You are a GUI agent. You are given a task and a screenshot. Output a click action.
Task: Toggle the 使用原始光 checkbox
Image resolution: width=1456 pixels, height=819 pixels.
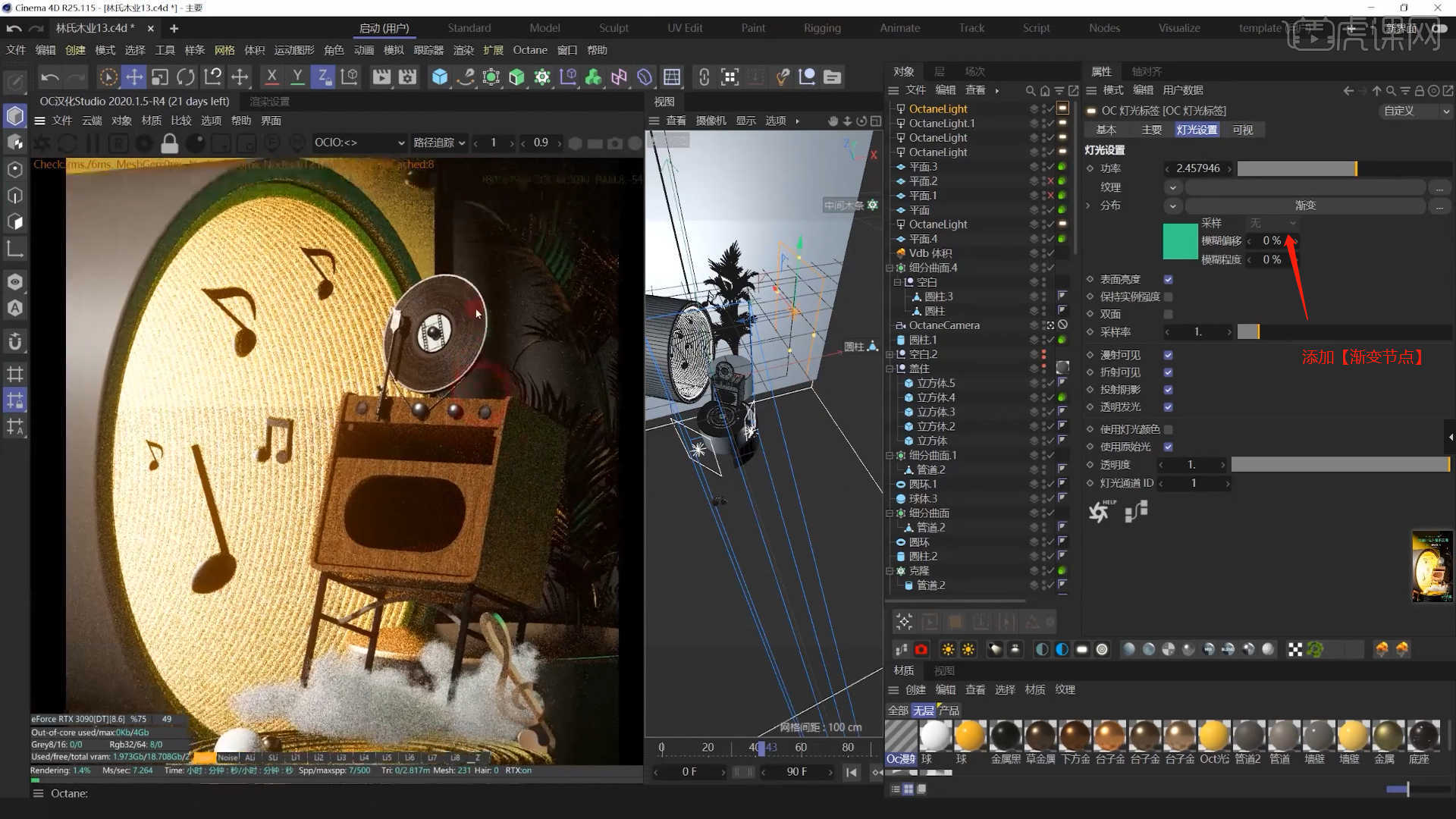click(1169, 447)
